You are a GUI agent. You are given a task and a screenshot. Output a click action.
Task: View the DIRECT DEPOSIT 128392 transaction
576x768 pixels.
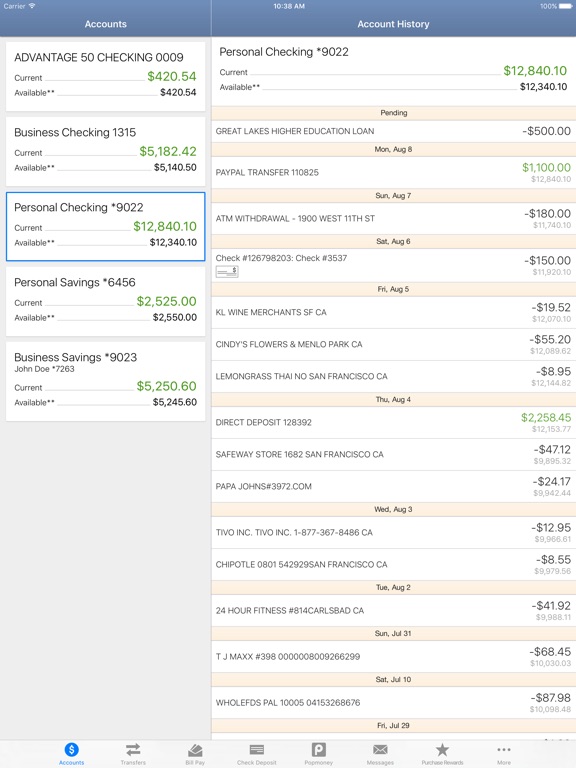pyautogui.click(x=394, y=422)
